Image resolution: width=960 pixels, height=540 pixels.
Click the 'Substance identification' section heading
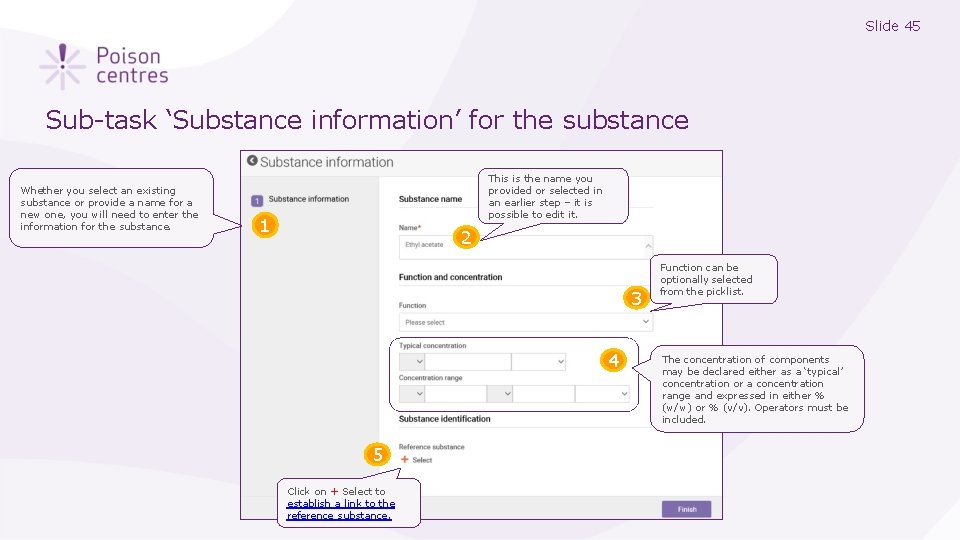pyautogui.click(x=444, y=419)
